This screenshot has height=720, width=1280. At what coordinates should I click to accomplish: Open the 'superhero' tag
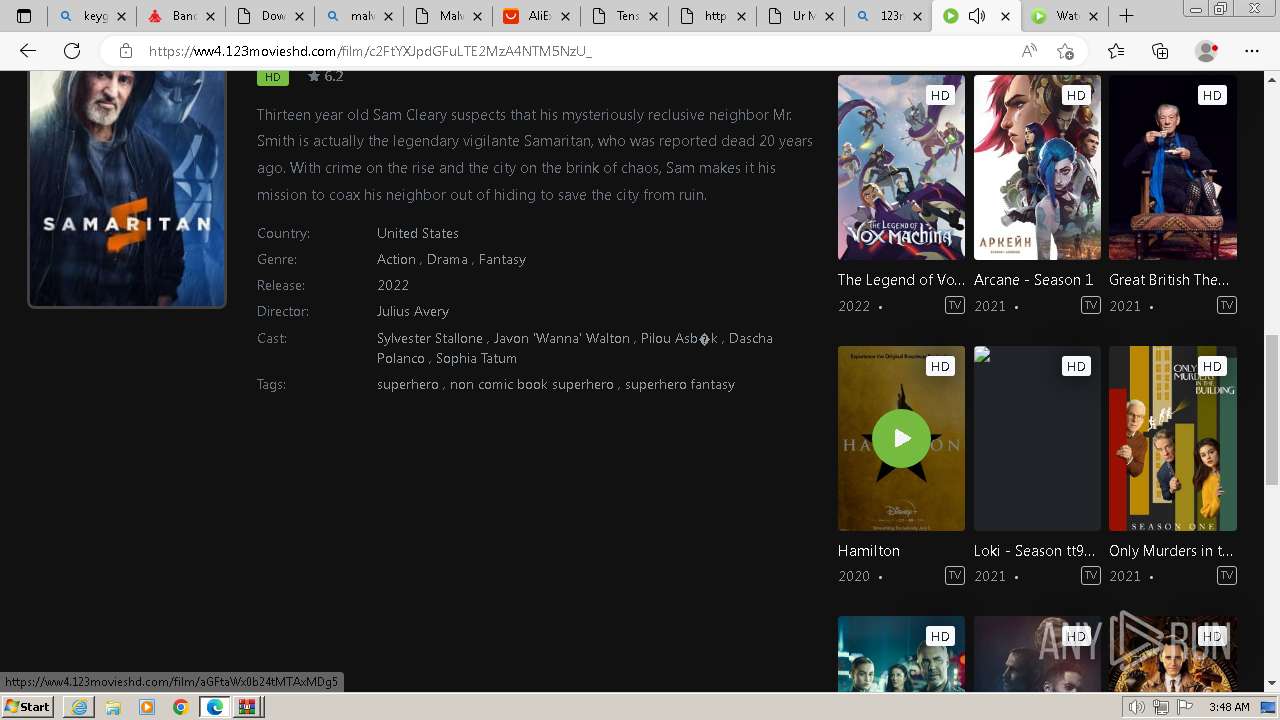click(x=408, y=384)
